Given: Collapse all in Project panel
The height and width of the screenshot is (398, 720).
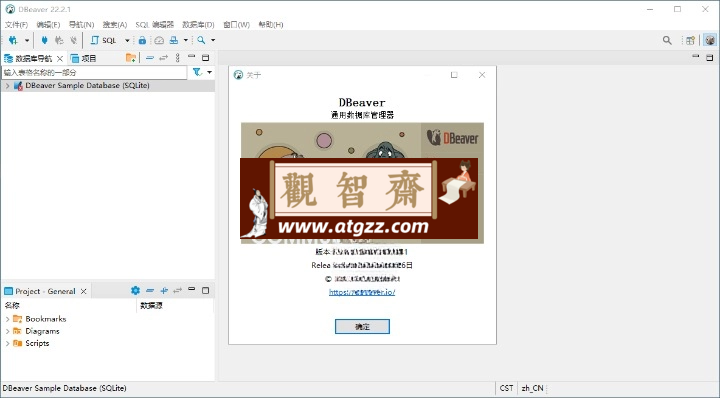Looking at the screenshot, I should pos(150,291).
